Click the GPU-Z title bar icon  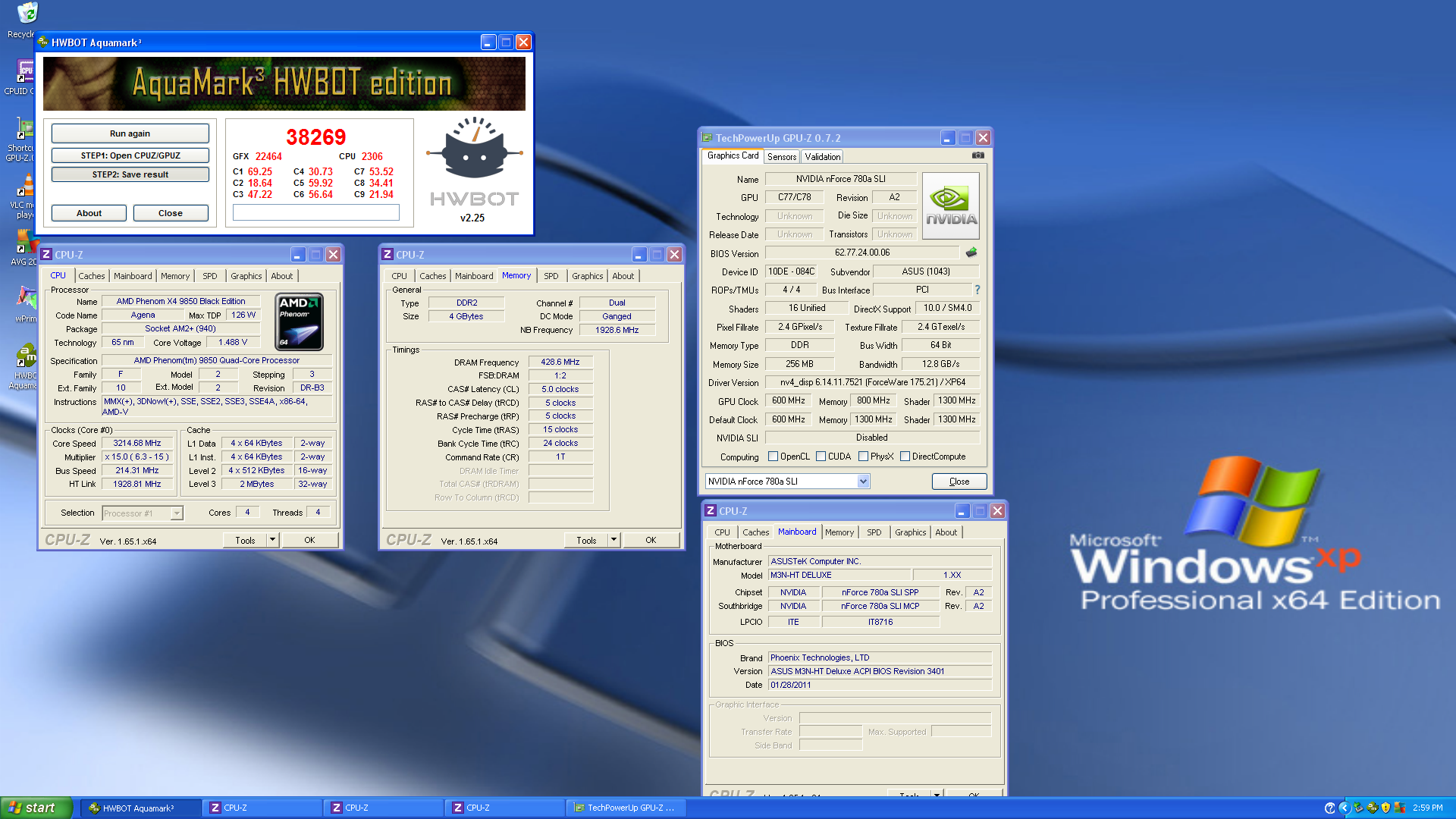click(708, 138)
